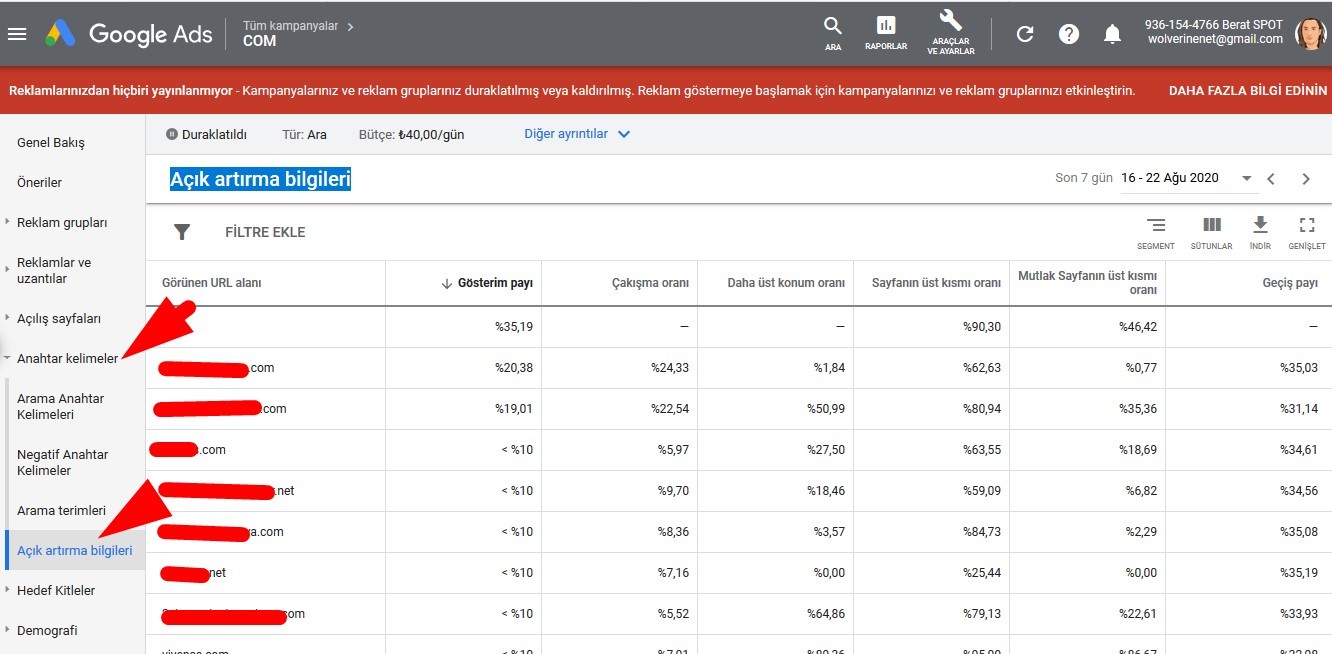The height and width of the screenshot is (654, 1332).
Task: Open the account profile avatar
Action: pyautogui.click(x=1310, y=34)
